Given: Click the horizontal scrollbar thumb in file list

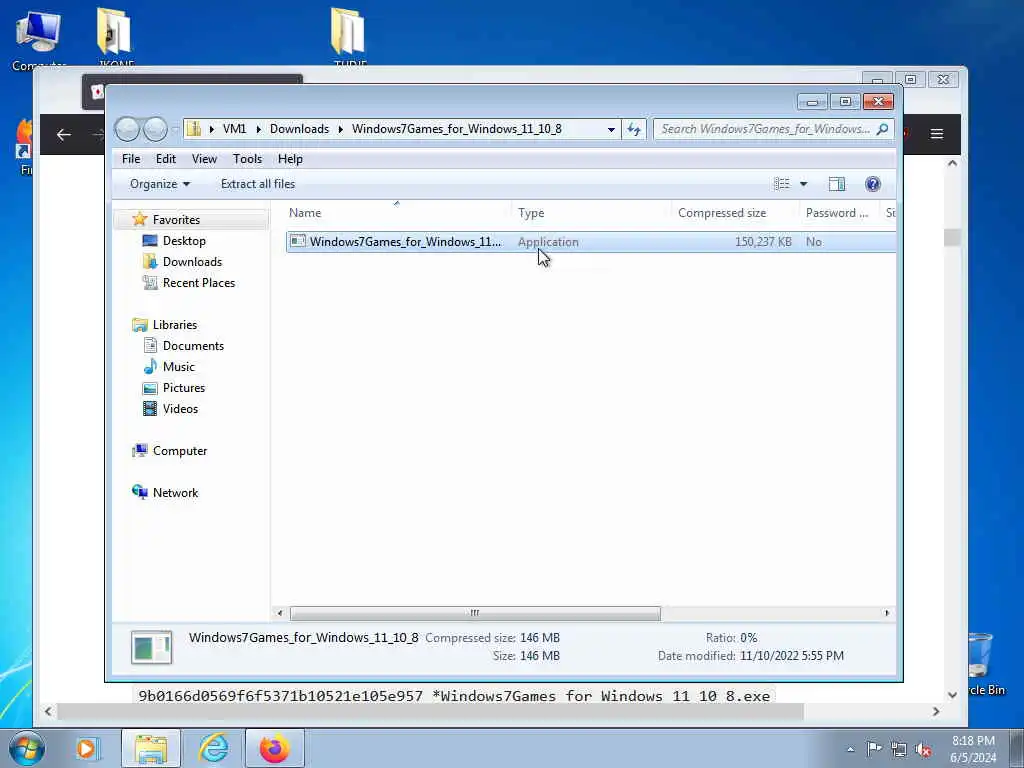Looking at the screenshot, I should (475, 613).
